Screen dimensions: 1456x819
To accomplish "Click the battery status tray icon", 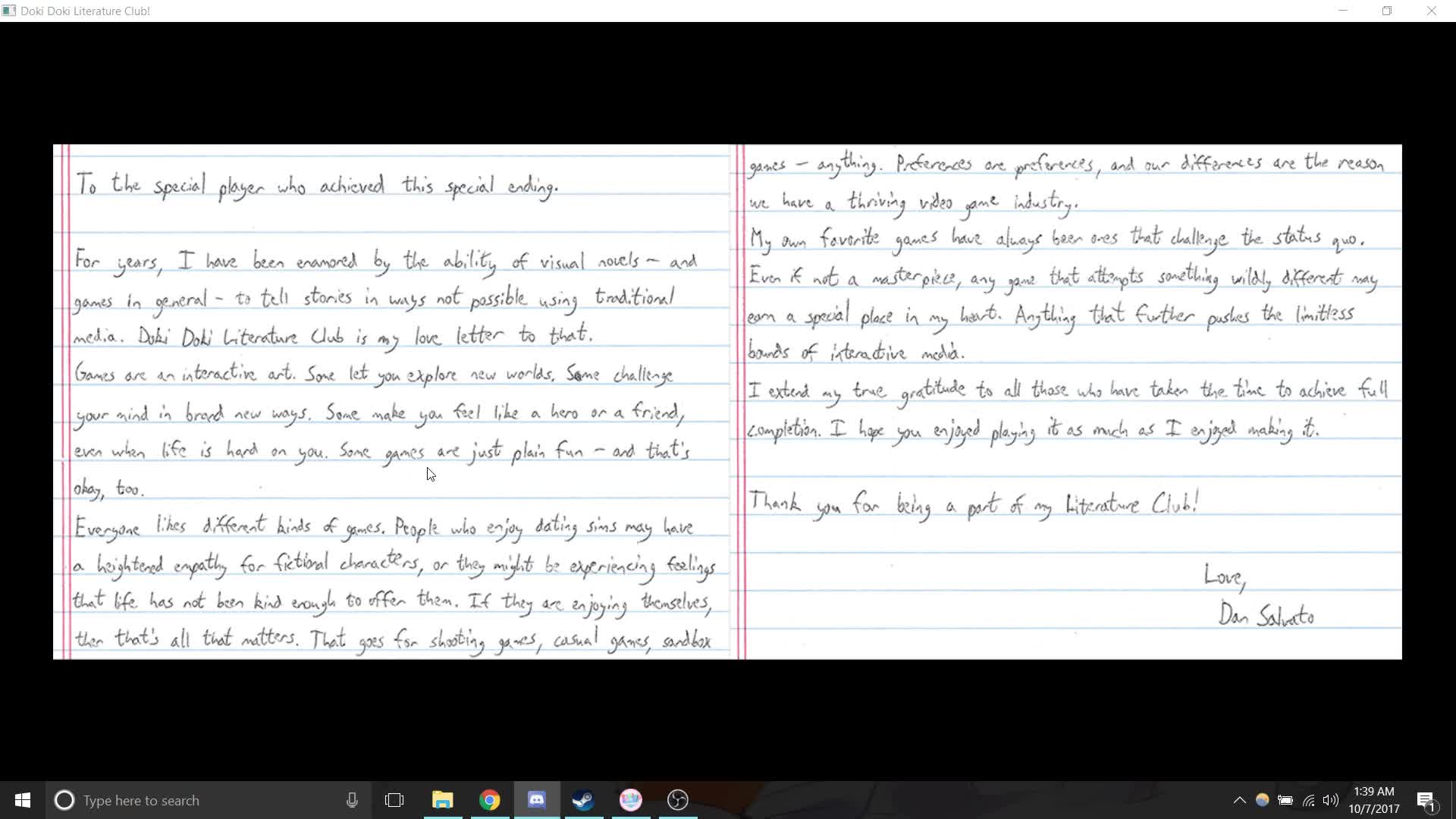I will coord(1285,800).
